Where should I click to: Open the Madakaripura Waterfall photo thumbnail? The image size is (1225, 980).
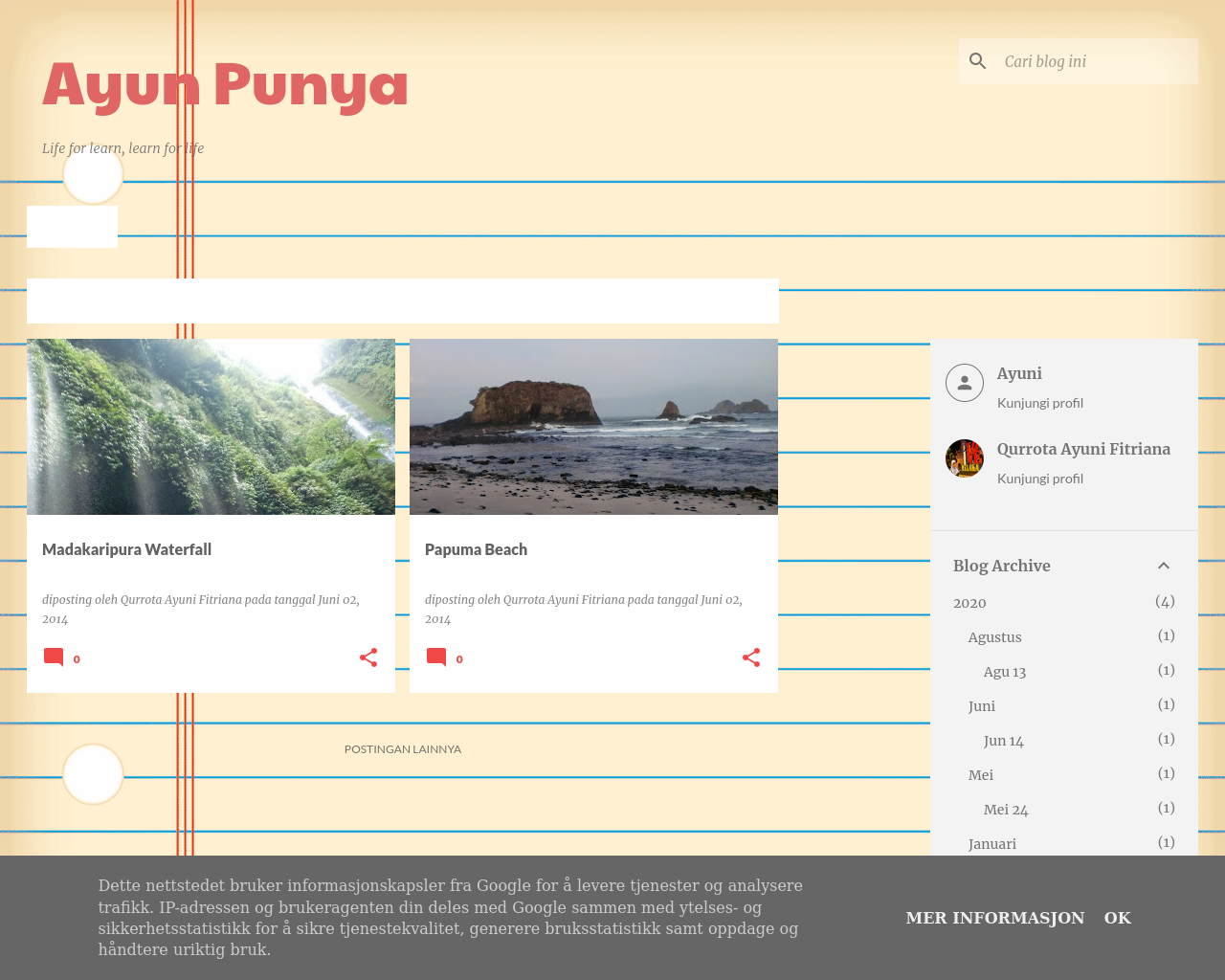(x=211, y=427)
